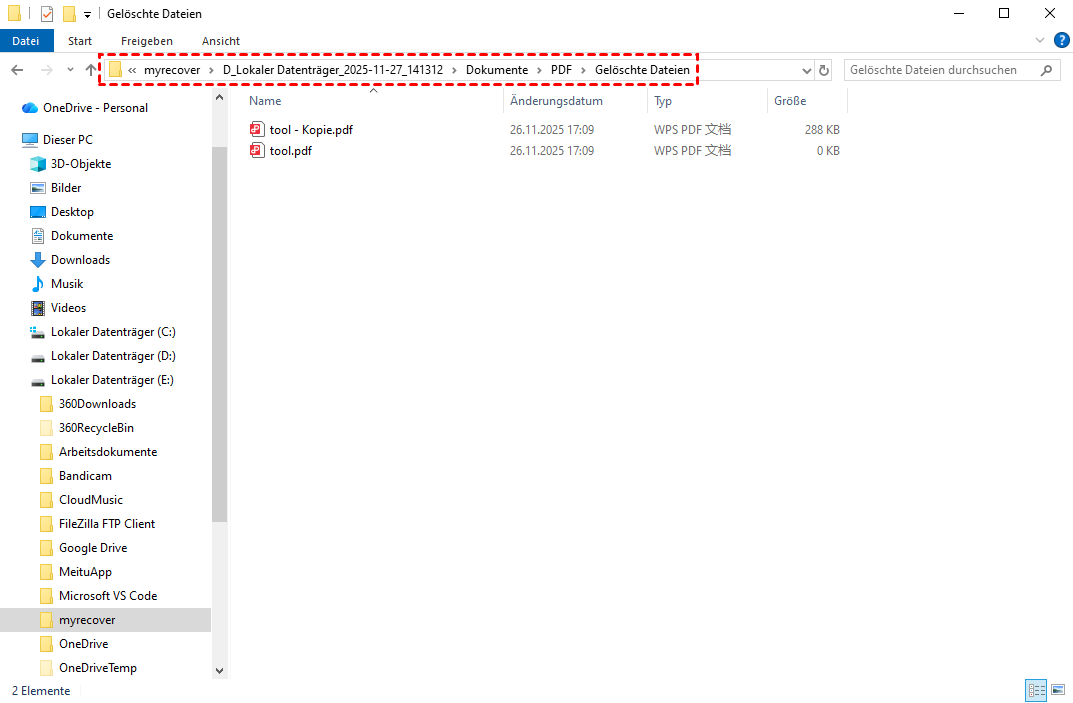Click the Dokumente breadcrumb in the path

[496, 70]
